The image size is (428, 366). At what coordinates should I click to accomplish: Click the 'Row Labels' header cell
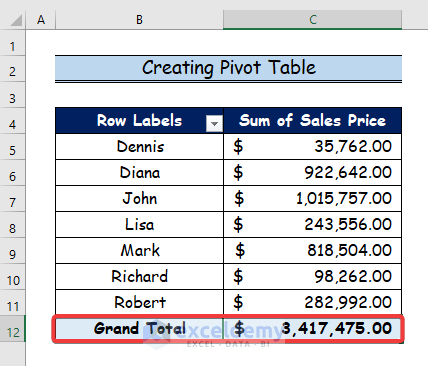coord(139,121)
